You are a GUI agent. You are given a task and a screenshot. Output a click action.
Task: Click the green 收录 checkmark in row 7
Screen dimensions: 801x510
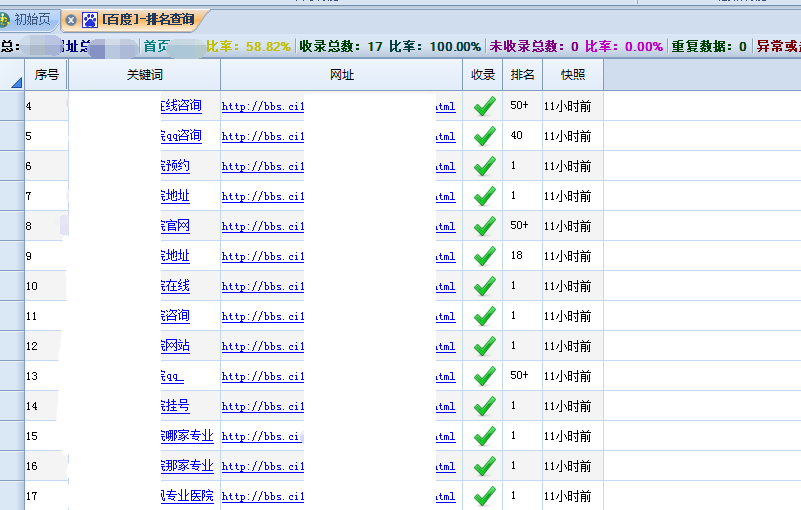click(484, 196)
